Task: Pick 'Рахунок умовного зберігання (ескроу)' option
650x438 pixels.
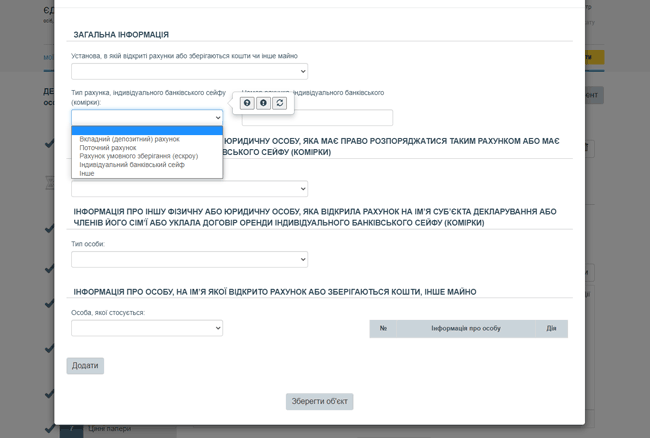Action: click(139, 156)
